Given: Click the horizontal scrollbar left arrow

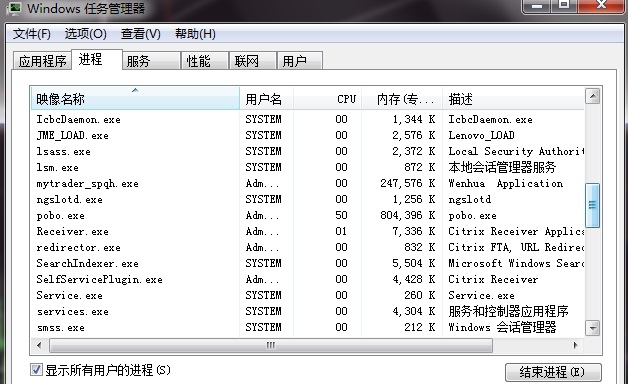Looking at the screenshot, I should [39, 345].
